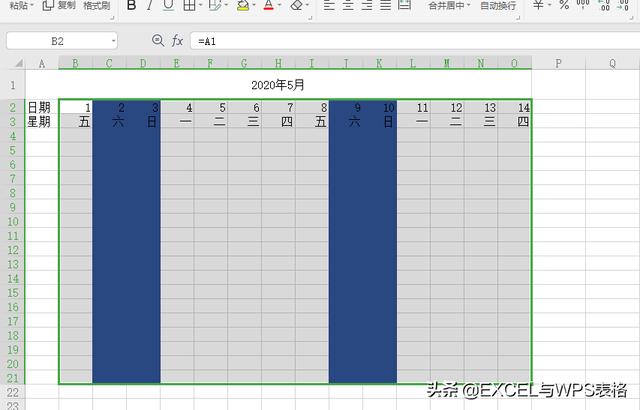Apply cell borders with the border icon
The width and height of the screenshot is (640, 410).
[x=189, y=5]
